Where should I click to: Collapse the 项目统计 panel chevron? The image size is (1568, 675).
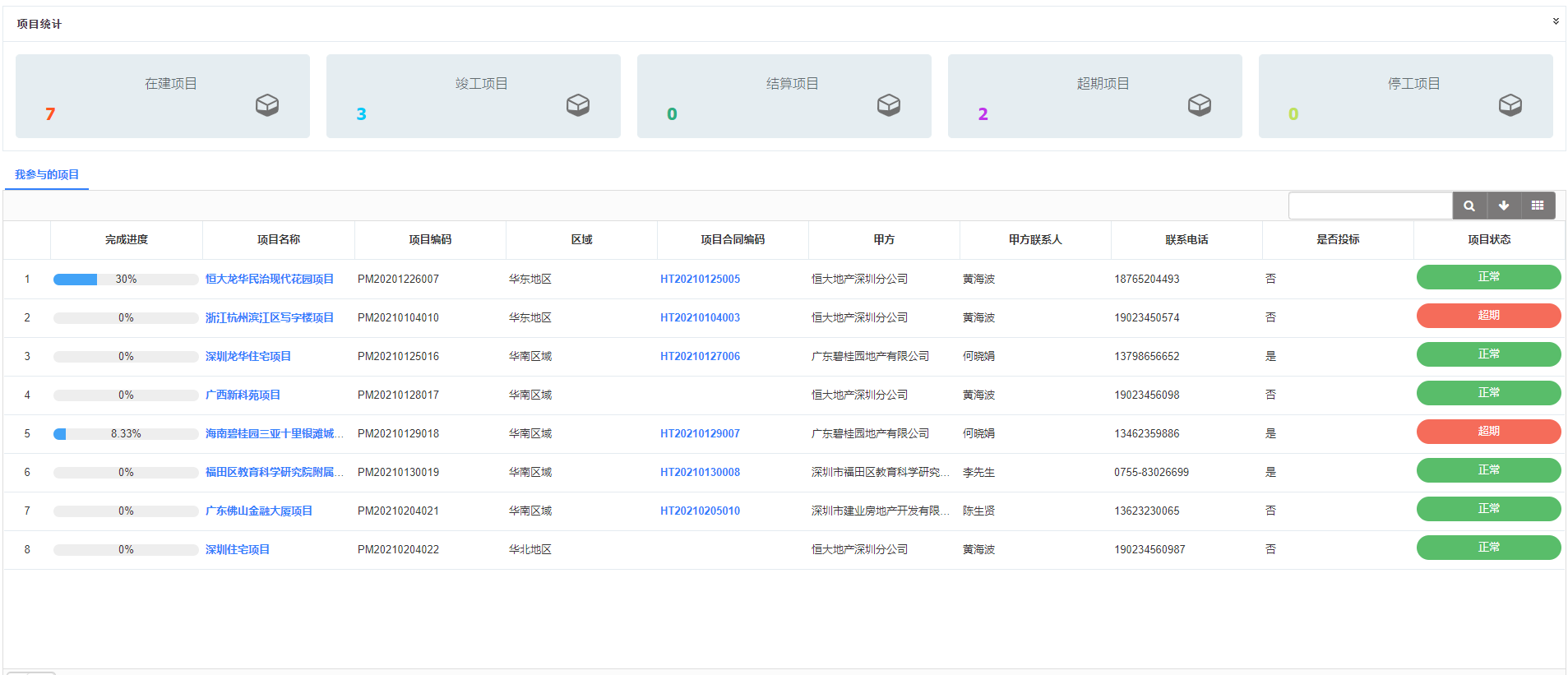click(x=1556, y=21)
